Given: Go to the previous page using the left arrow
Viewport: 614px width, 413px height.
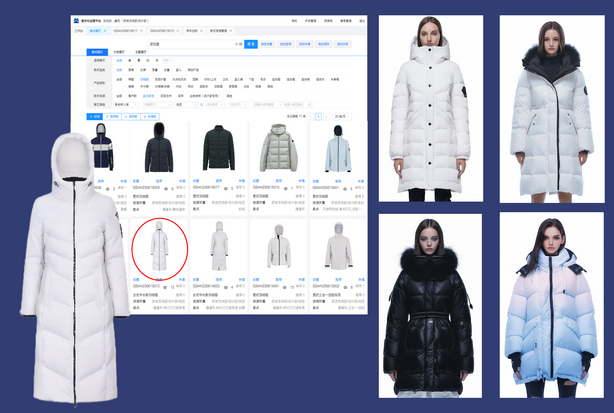Looking at the screenshot, I should [312, 117].
